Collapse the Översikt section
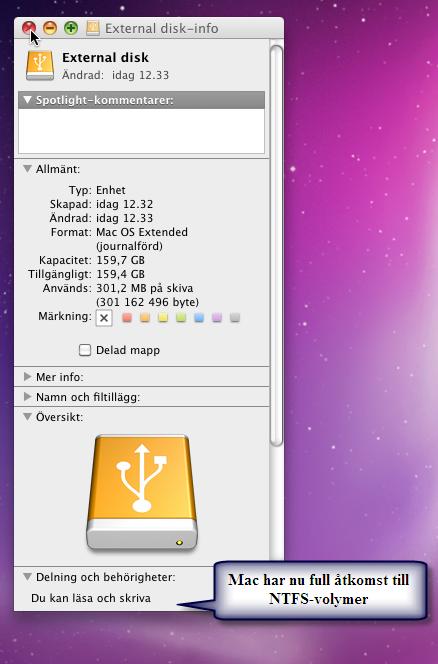 click(x=28, y=417)
